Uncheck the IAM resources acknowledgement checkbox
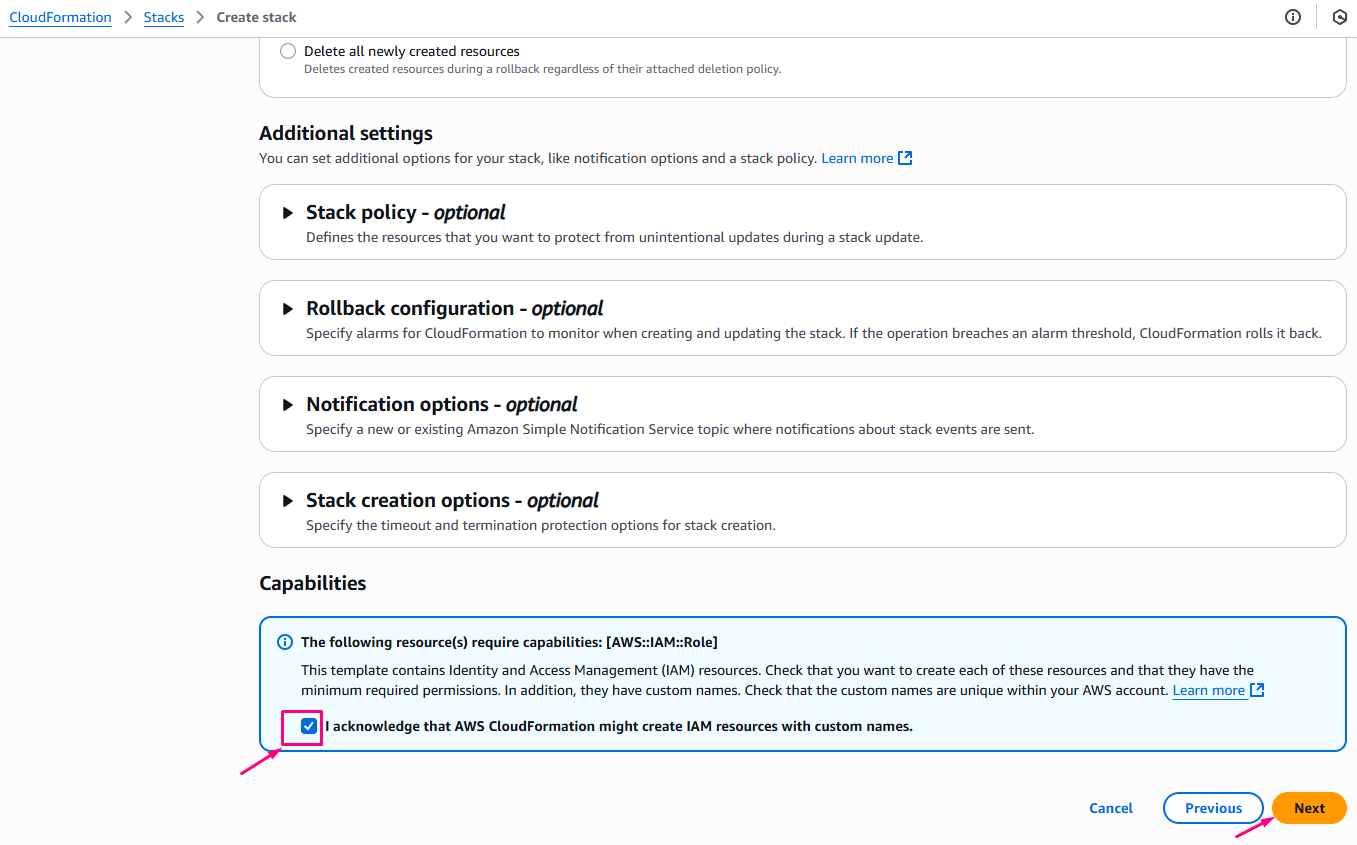The width and height of the screenshot is (1357, 845). (x=309, y=726)
